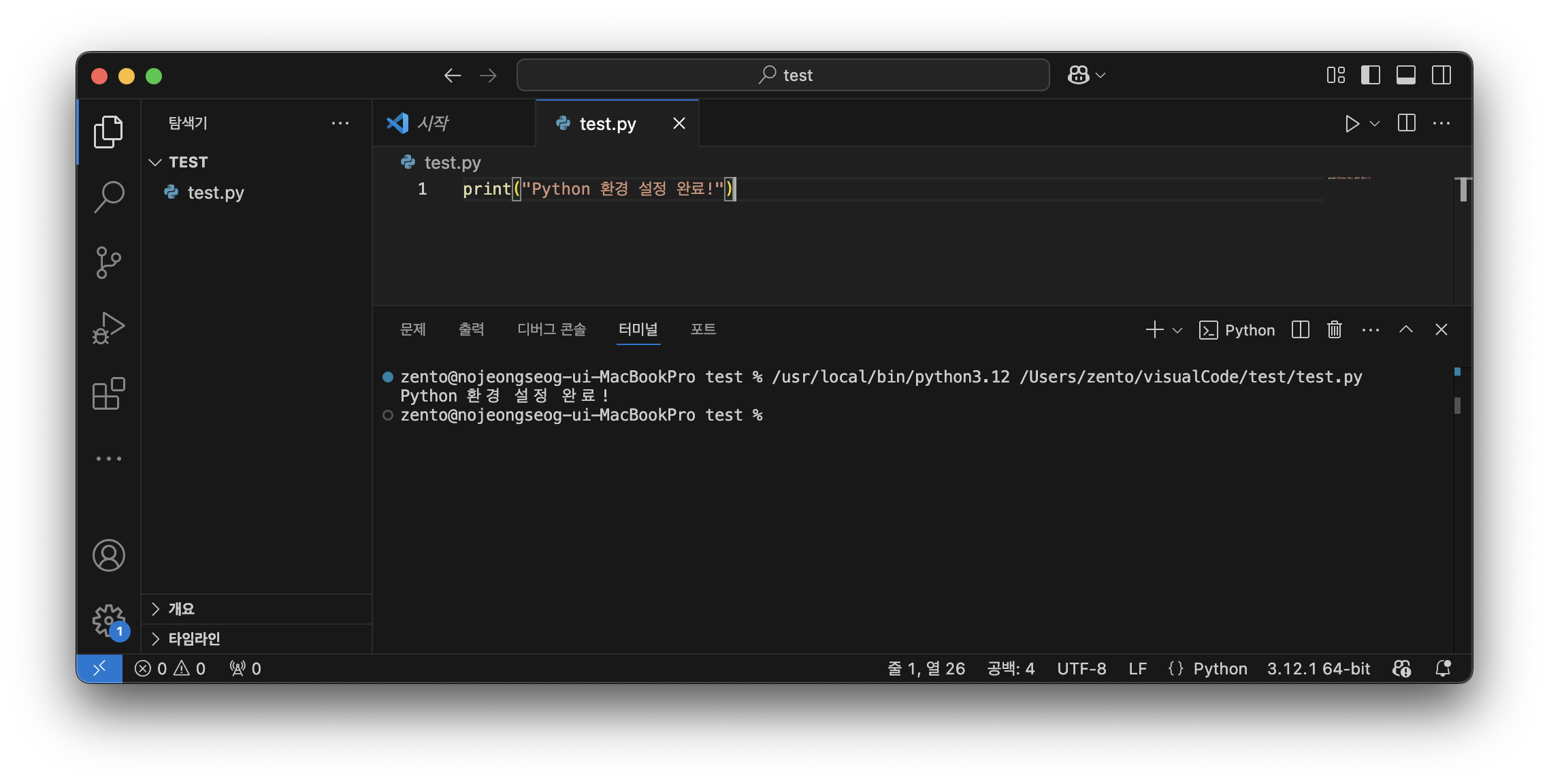Select interpreter 3.12.1 64-bit
This screenshot has height=784, width=1549.
(x=1318, y=668)
